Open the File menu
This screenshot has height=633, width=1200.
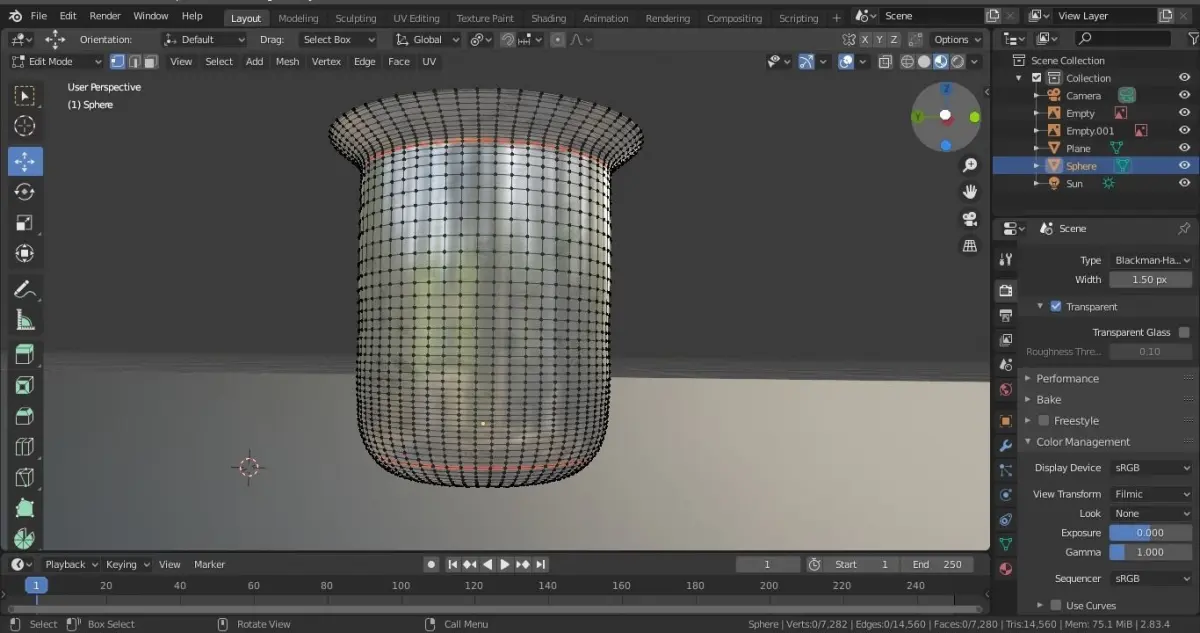(x=39, y=16)
